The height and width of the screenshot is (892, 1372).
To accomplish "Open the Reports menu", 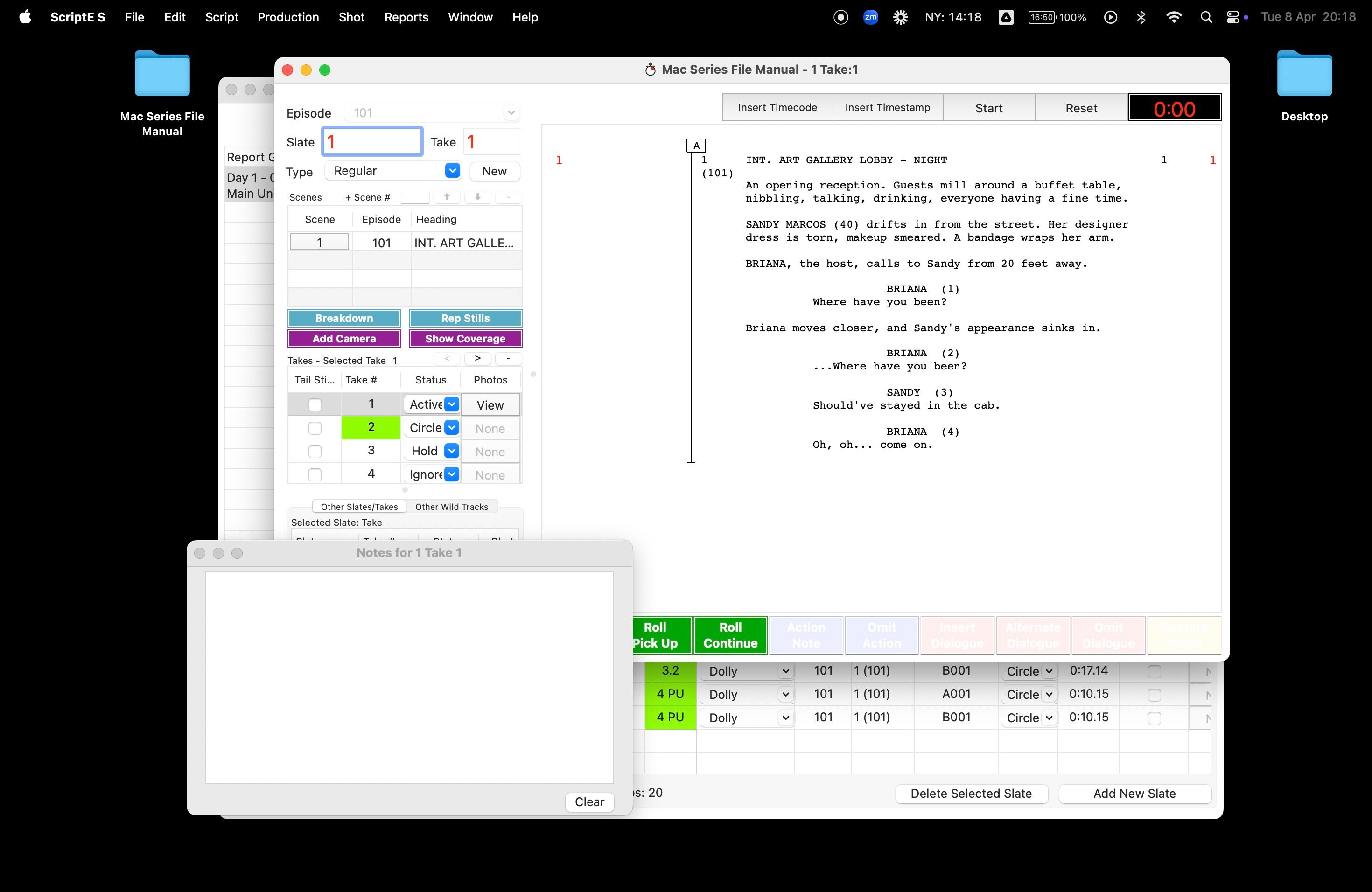I will pos(406,17).
